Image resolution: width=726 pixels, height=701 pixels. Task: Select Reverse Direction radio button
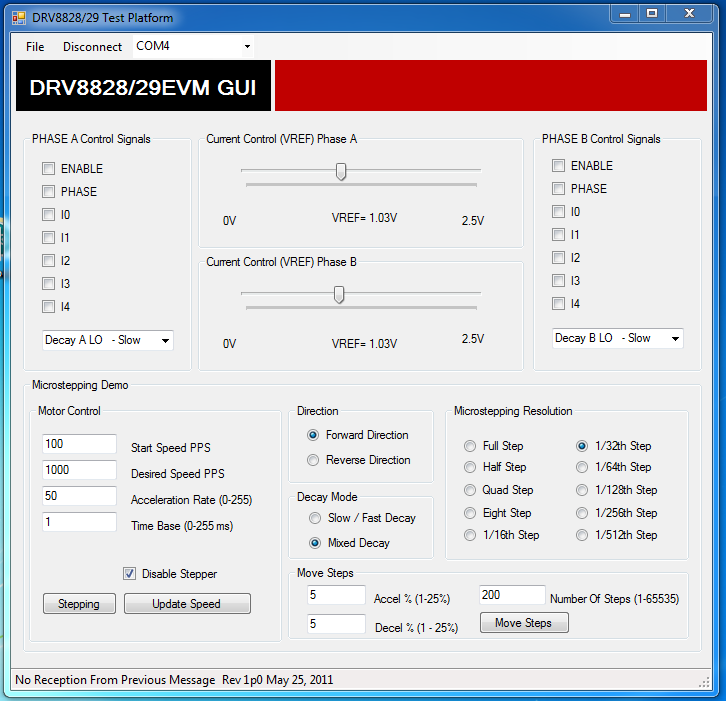click(313, 460)
